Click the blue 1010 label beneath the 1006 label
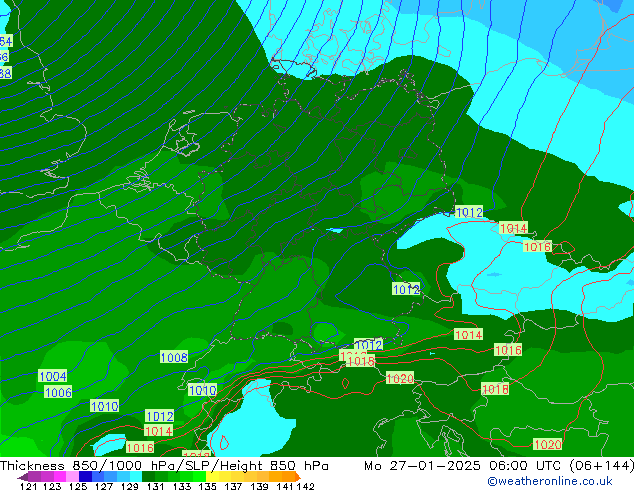Image resolution: width=634 pixels, height=490 pixels. click(x=105, y=406)
